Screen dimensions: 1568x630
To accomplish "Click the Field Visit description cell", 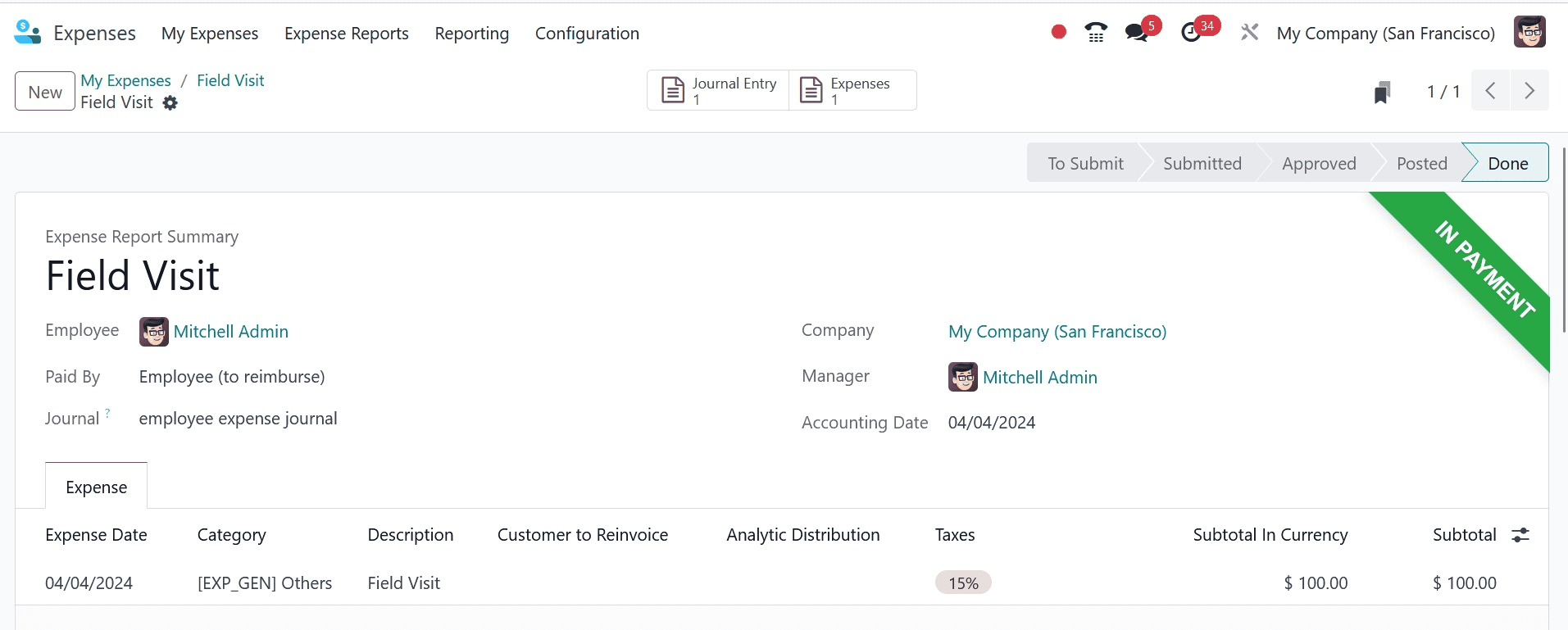I will 404,583.
